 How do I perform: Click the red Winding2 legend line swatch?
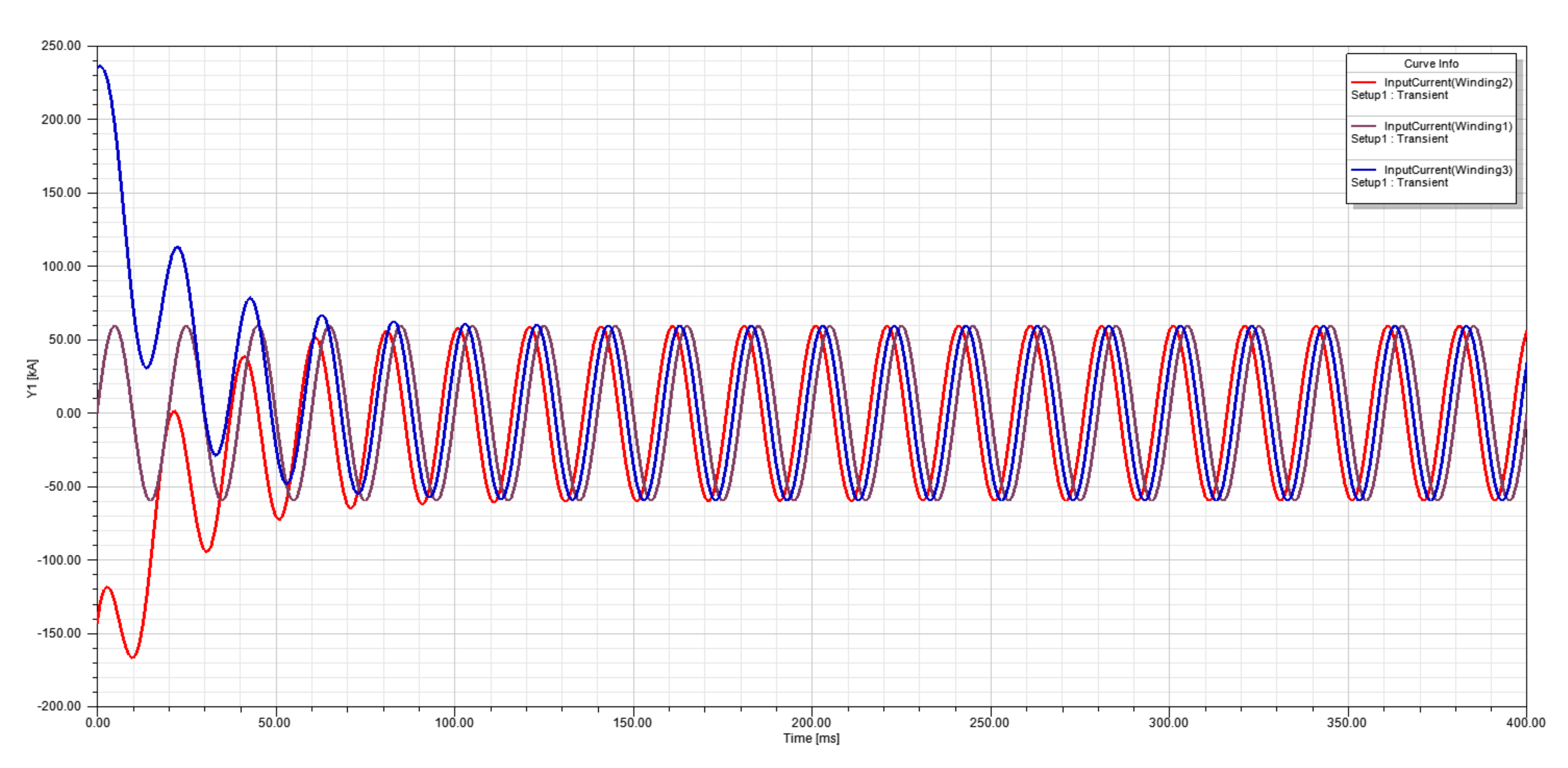click(x=1363, y=82)
